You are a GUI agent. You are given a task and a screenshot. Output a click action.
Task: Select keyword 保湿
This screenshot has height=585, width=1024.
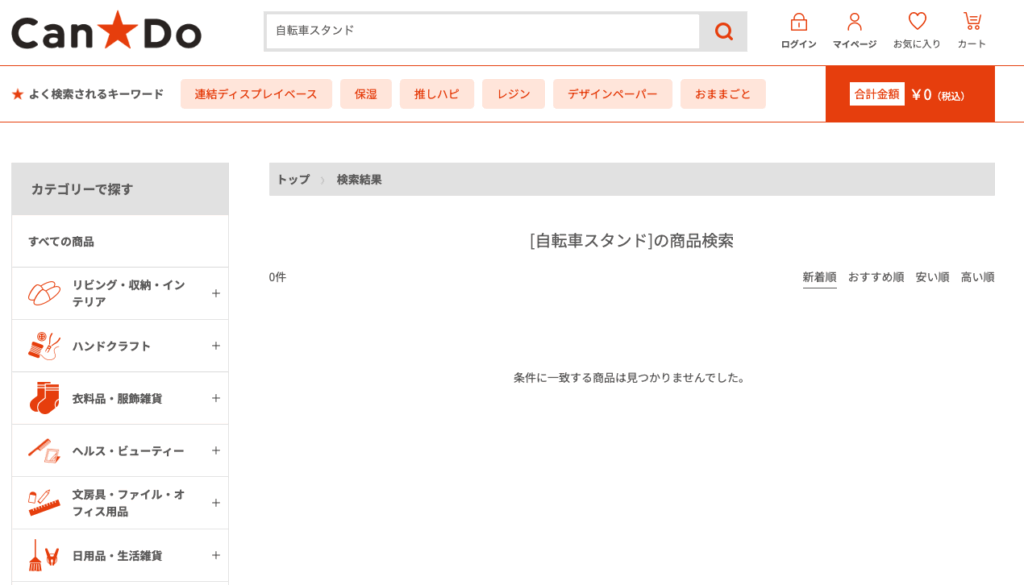click(366, 94)
